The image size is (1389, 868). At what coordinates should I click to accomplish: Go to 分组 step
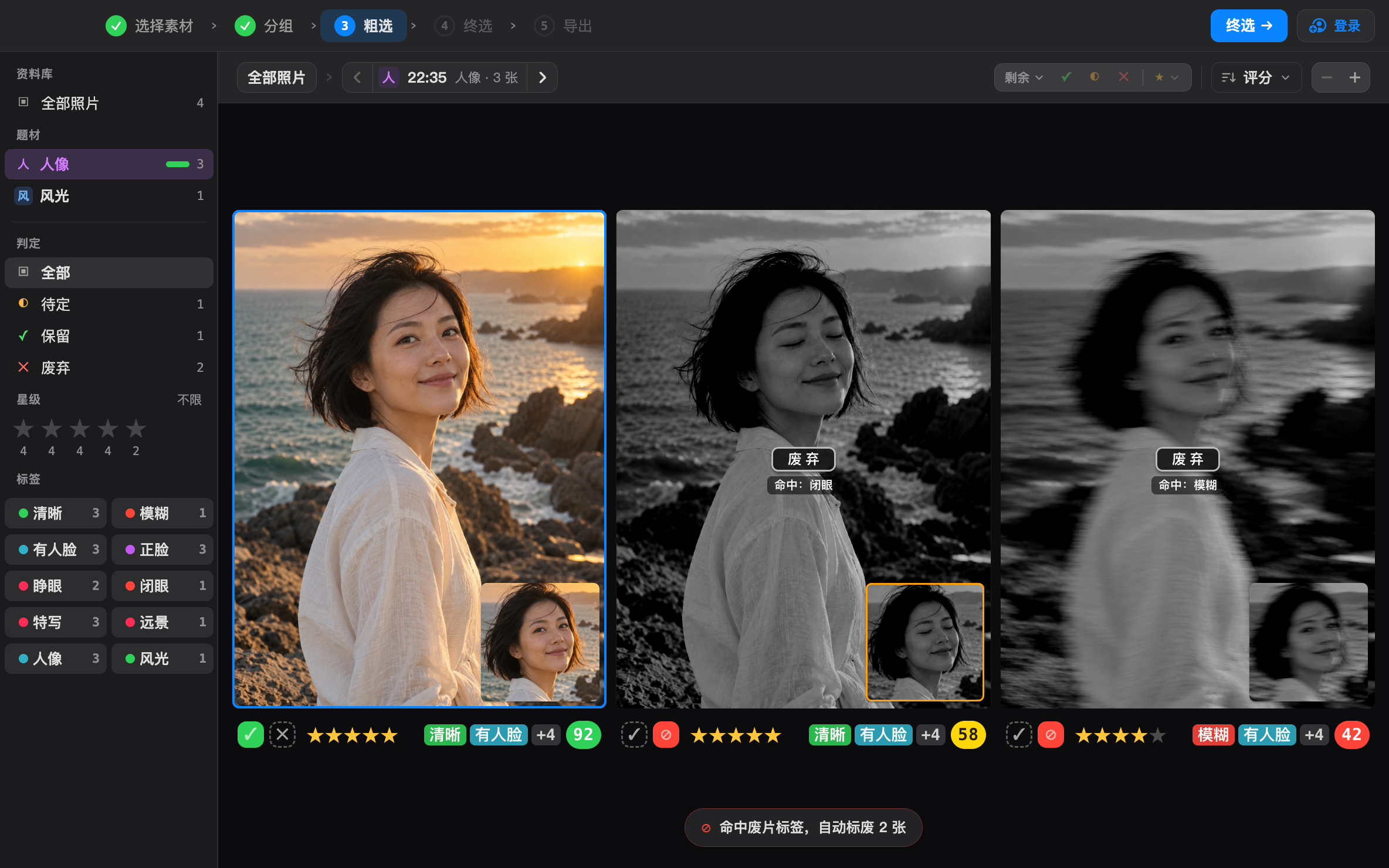264,26
